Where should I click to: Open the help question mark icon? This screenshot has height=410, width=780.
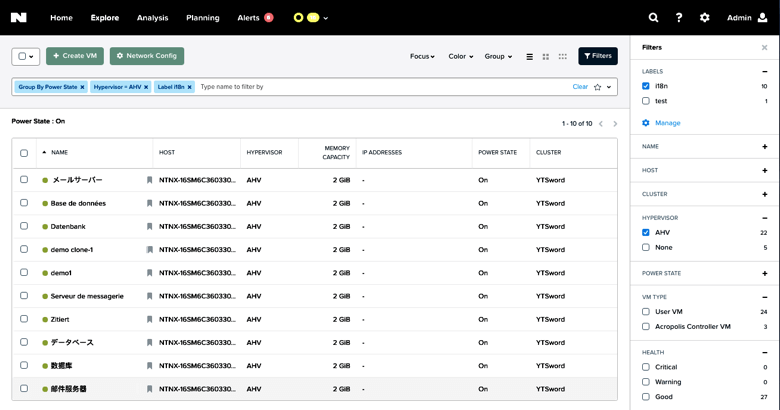(x=679, y=18)
